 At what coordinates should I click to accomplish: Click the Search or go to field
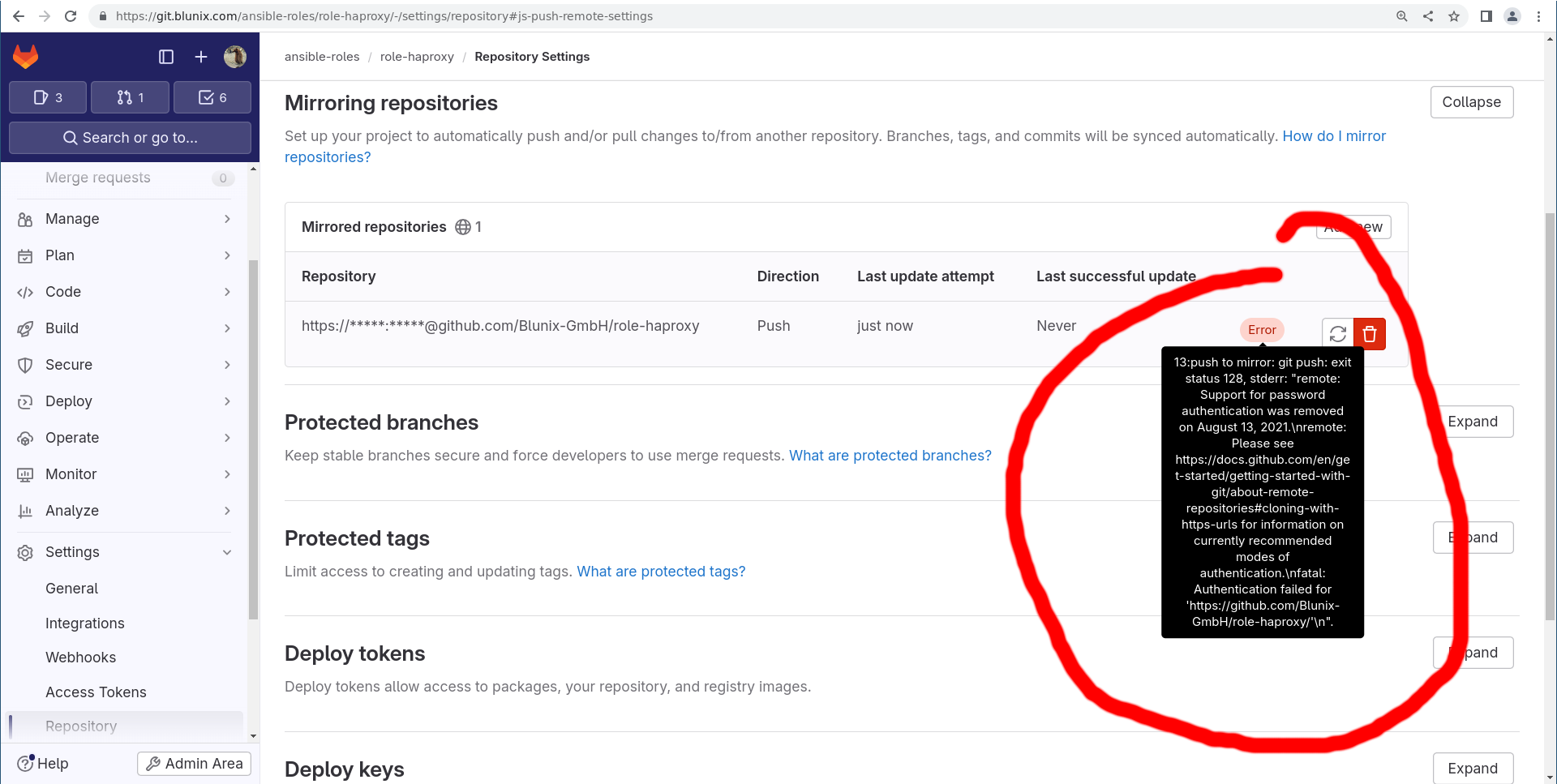pos(130,137)
